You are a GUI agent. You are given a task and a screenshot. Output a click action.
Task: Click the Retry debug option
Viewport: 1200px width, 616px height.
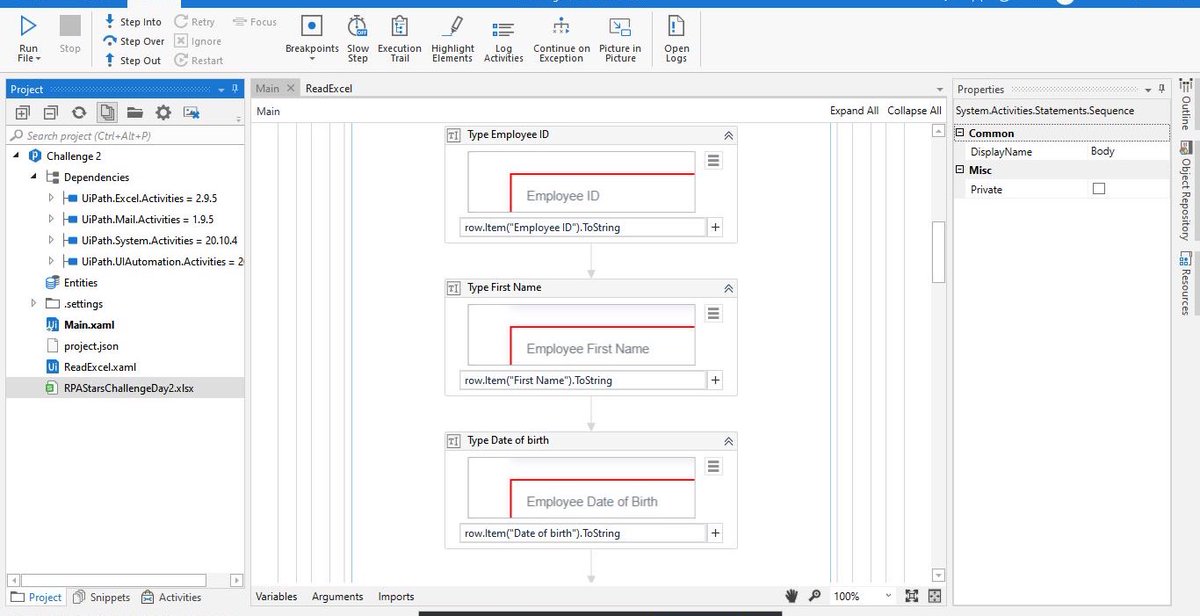(194, 22)
